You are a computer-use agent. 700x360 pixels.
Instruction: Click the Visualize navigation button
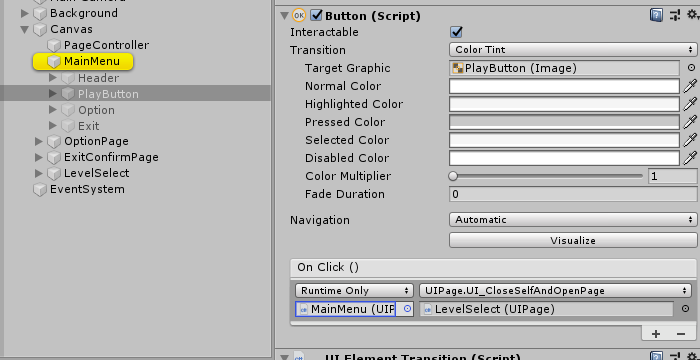click(573, 240)
